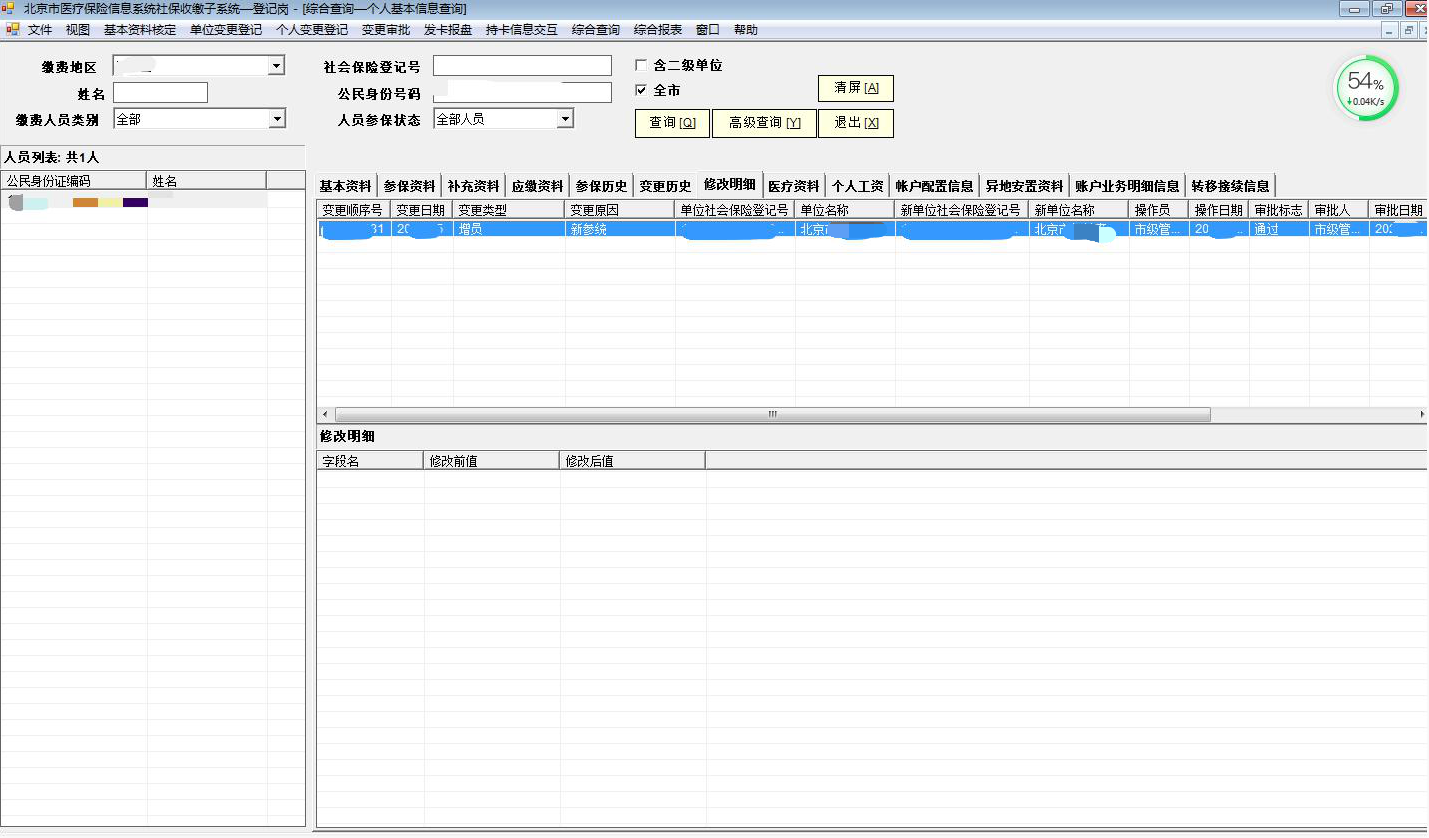Open the 缴费地区 dropdown list
1429x838 pixels.
coord(276,66)
